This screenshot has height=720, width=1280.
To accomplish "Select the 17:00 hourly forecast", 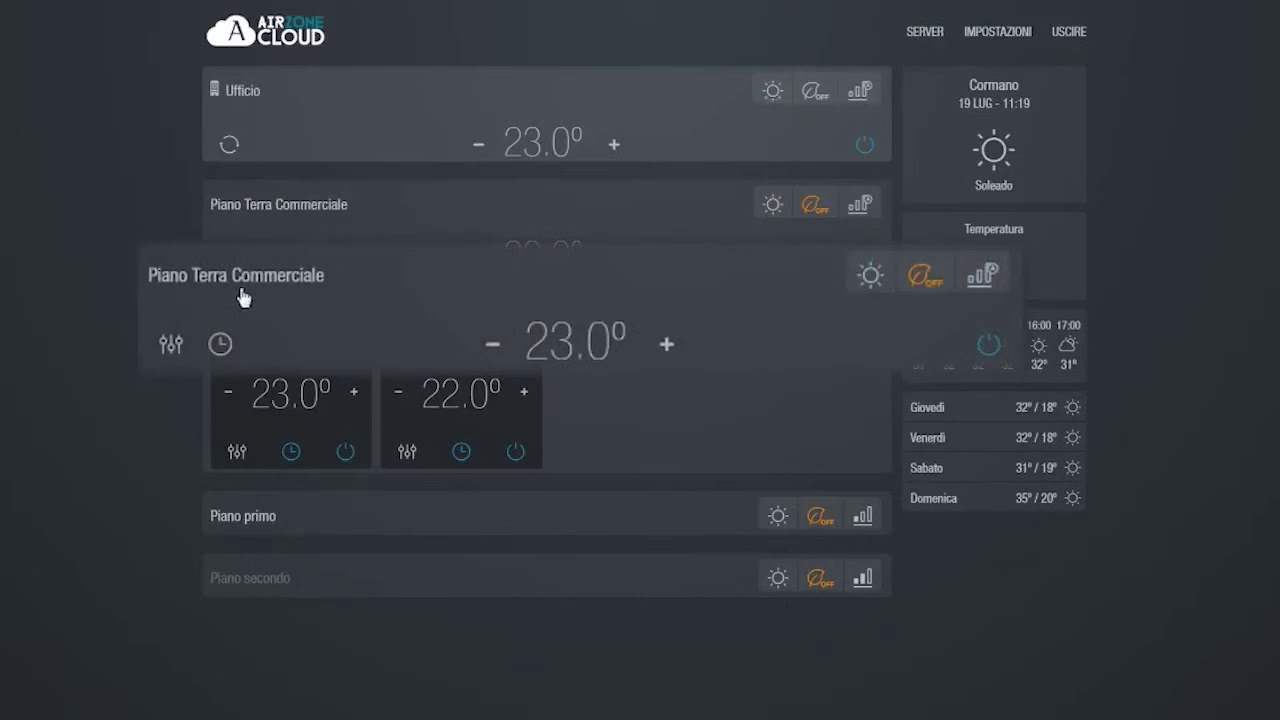I will point(1068,345).
